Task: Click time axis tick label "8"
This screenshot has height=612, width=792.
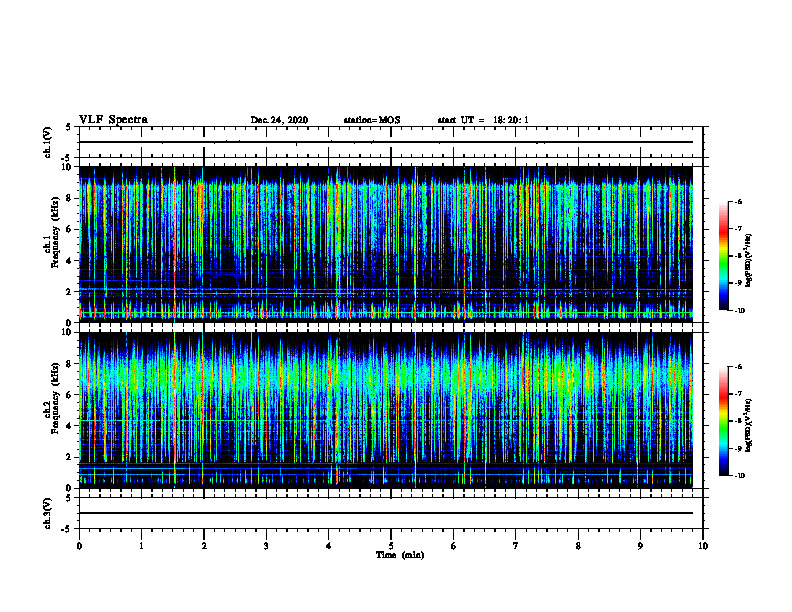Action: pyautogui.click(x=578, y=546)
